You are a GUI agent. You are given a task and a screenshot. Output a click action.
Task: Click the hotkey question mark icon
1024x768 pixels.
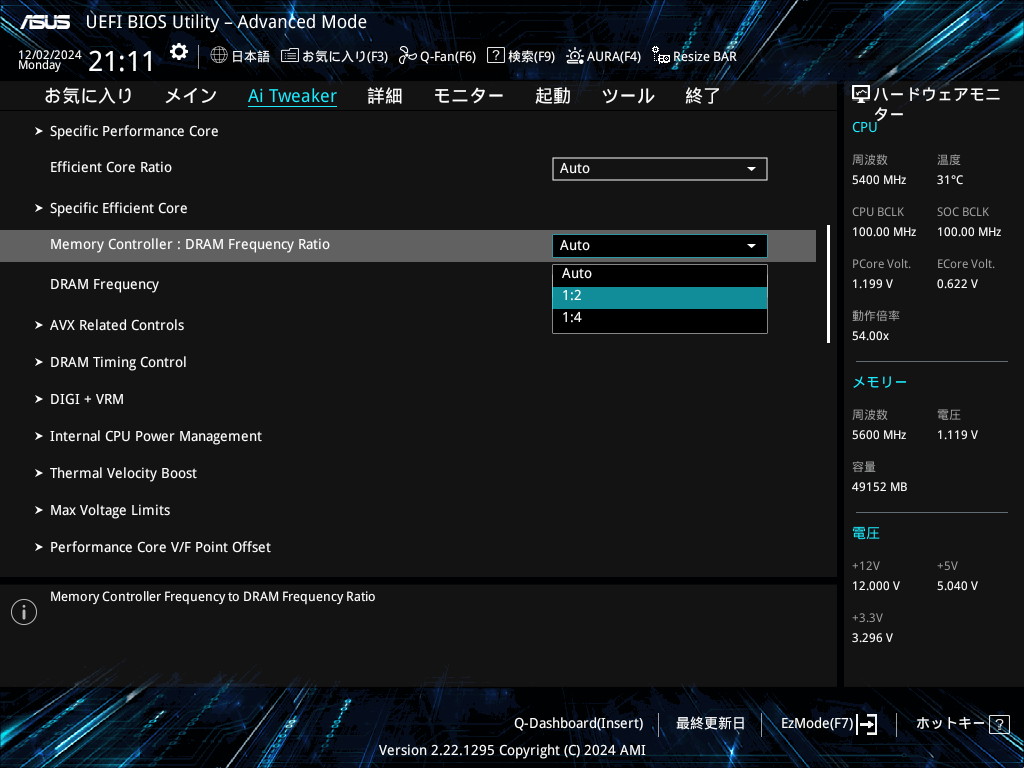pos(998,724)
